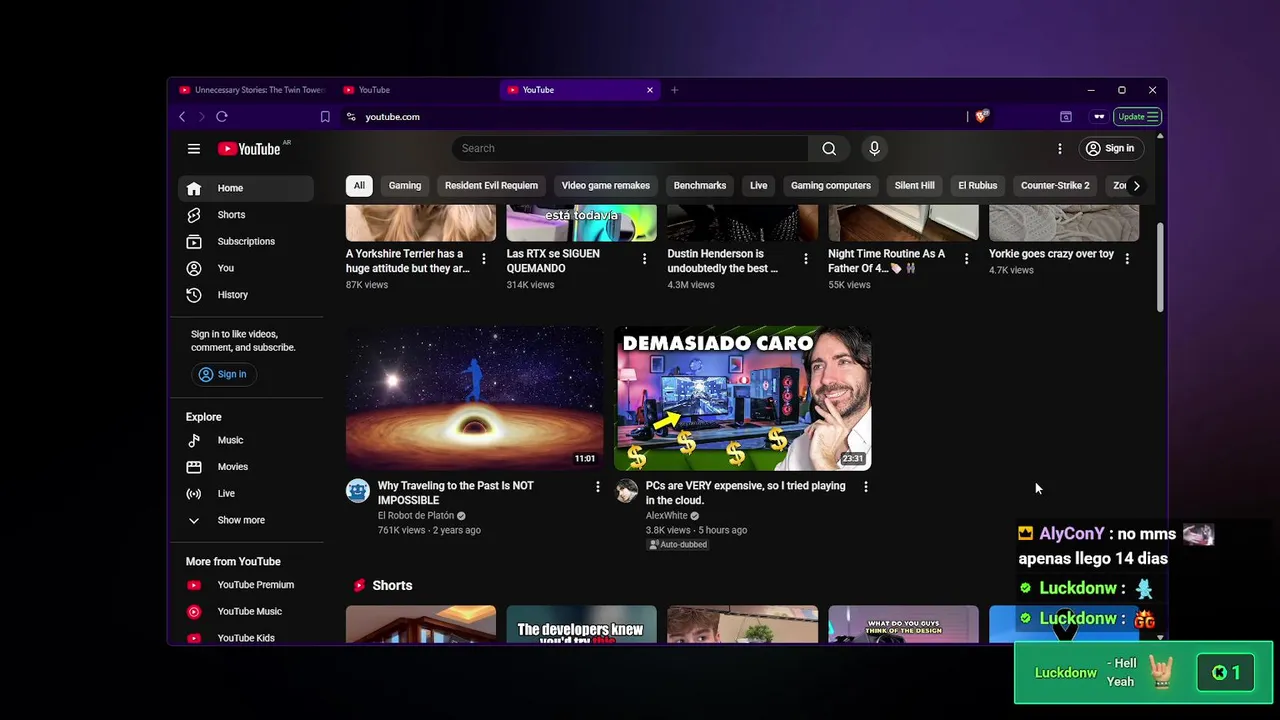The width and height of the screenshot is (1280, 720).
Task: Open El Robot de Platón channel name
Action: coord(416,516)
